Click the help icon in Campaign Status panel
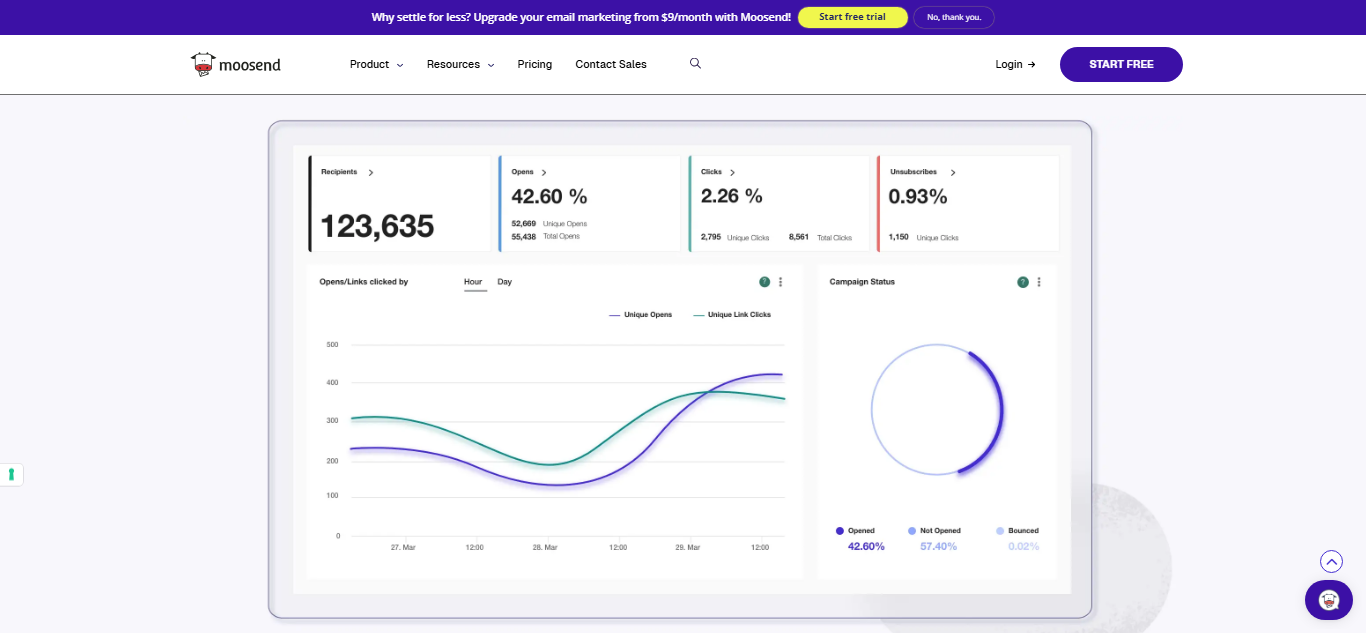Image resolution: width=1366 pixels, height=633 pixels. pyautogui.click(x=1022, y=282)
